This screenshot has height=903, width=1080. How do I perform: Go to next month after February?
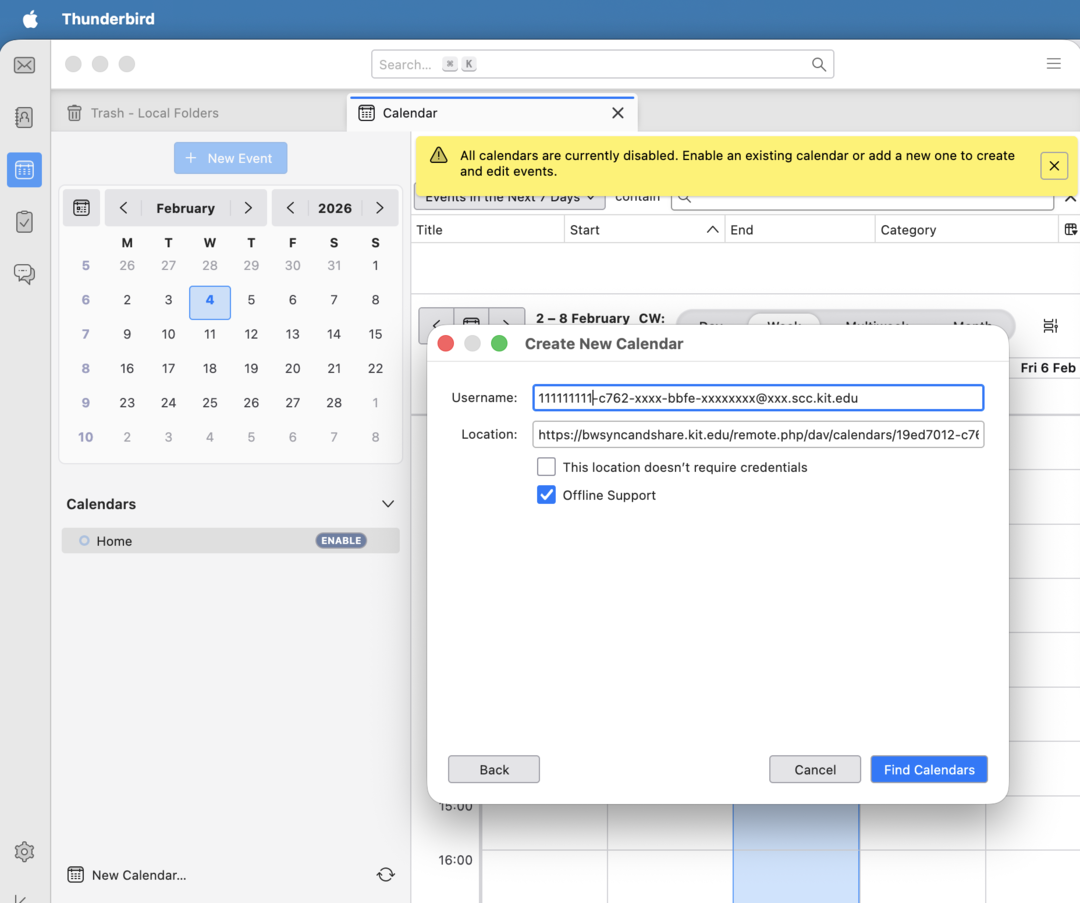point(248,208)
